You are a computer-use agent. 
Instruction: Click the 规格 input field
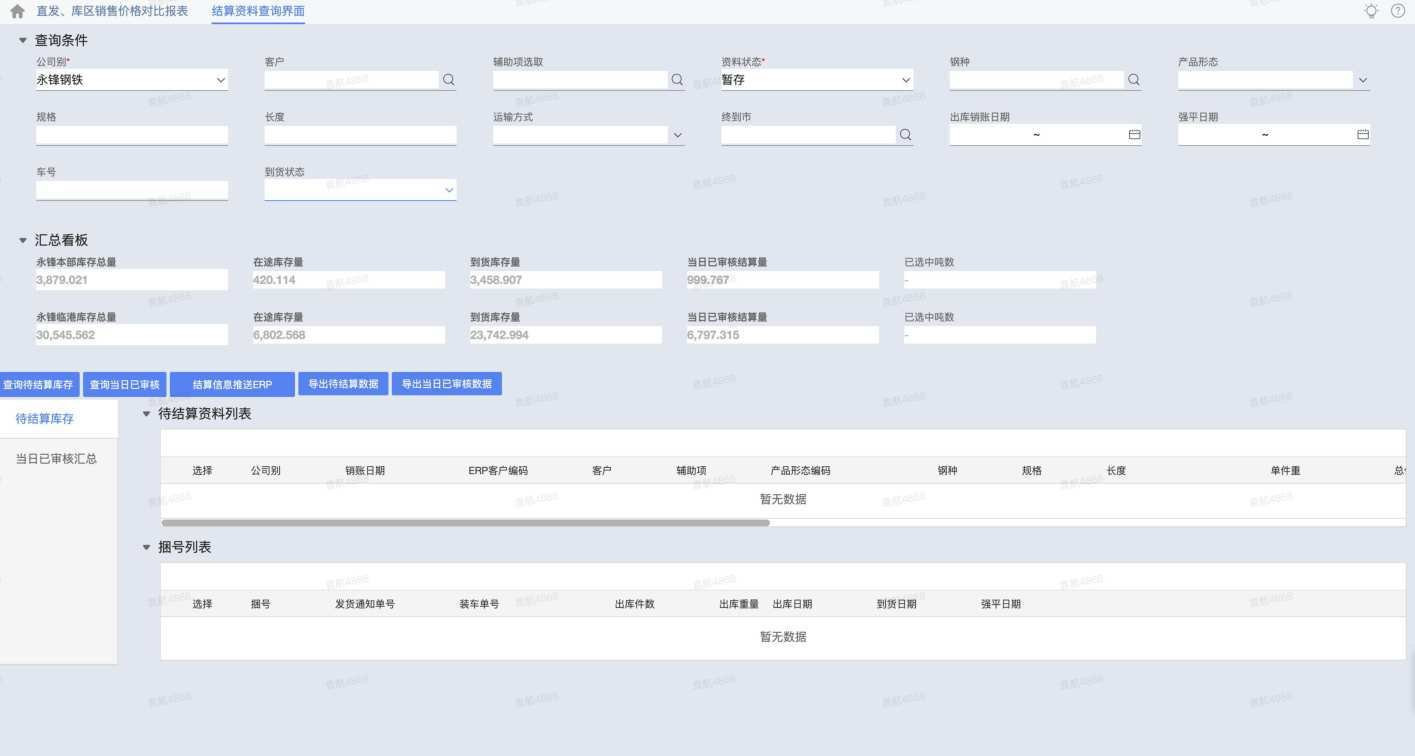(132, 135)
